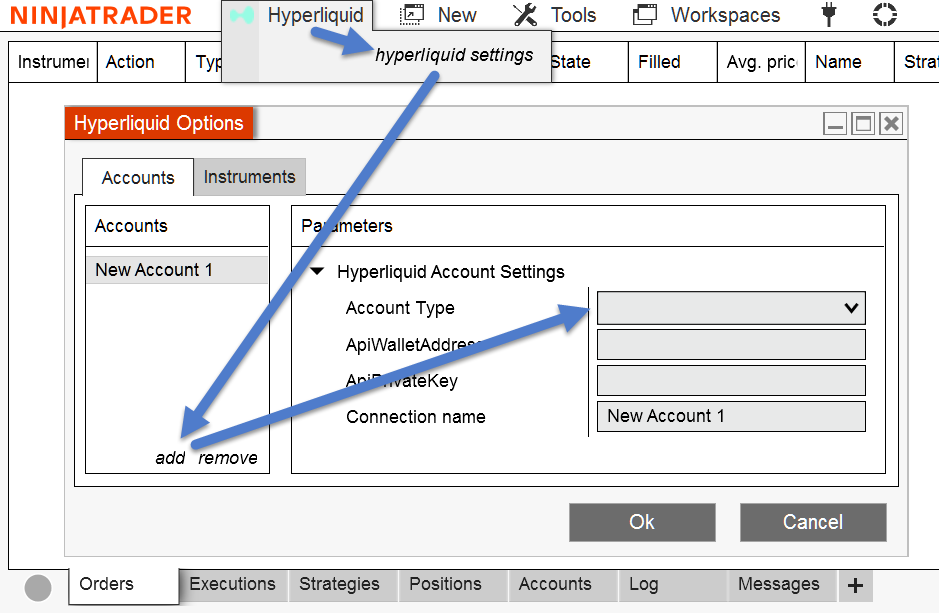Add a new tab with plus icon

click(855, 586)
